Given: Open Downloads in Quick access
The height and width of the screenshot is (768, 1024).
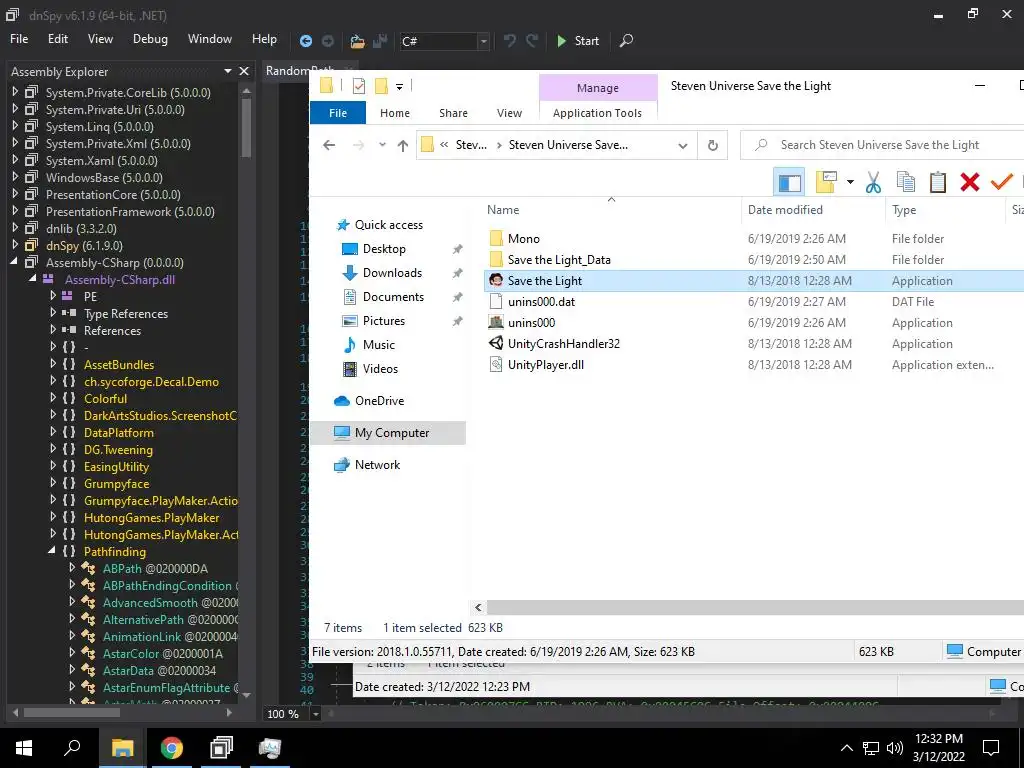Looking at the screenshot, I should (x=392, y=273).
